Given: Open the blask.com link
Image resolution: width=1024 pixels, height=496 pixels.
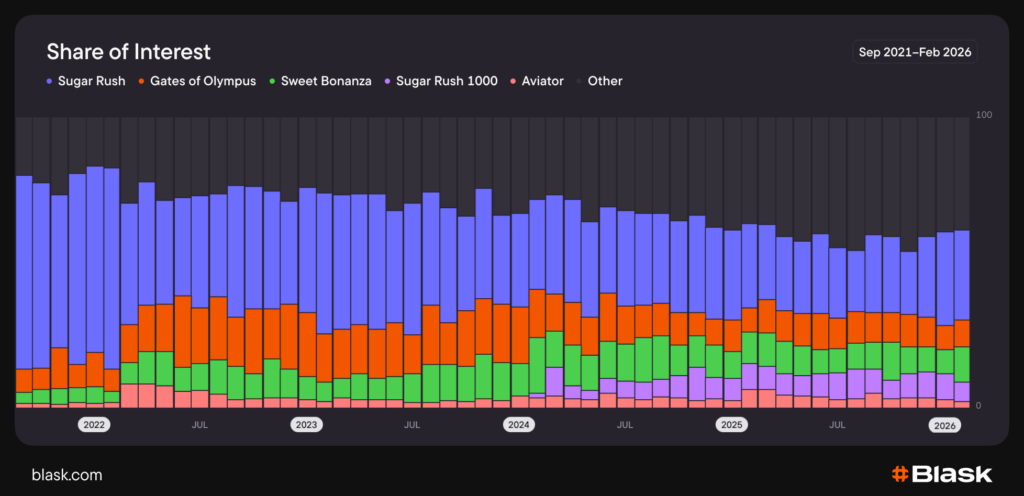Looking at the screenshot, I should [67, 475].
